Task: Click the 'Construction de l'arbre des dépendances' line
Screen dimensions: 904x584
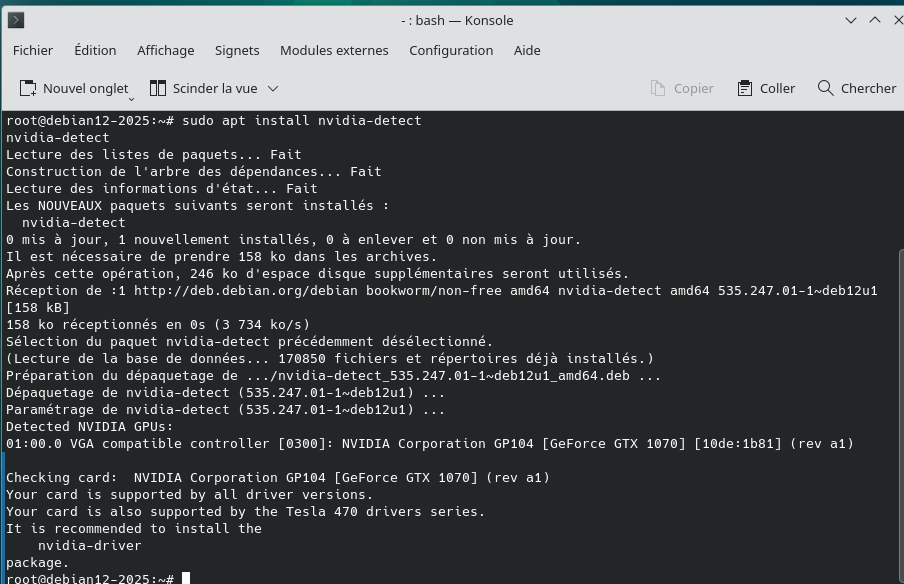Action: point(194,172)
